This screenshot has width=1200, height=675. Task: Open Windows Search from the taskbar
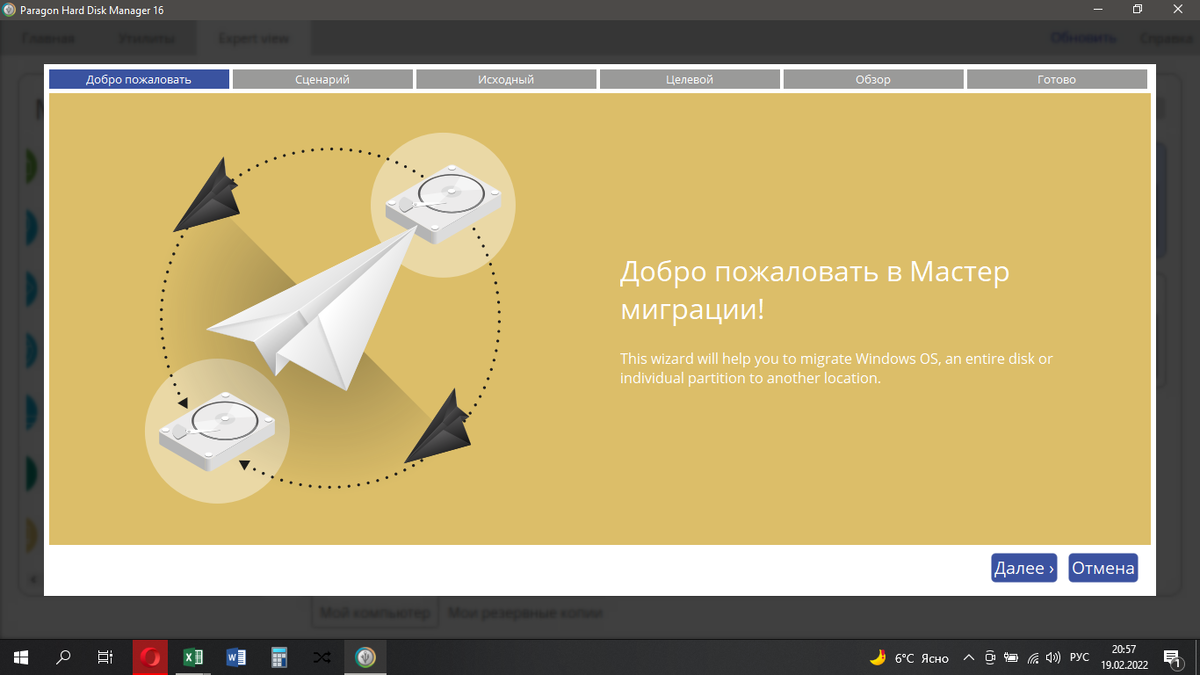63,657
